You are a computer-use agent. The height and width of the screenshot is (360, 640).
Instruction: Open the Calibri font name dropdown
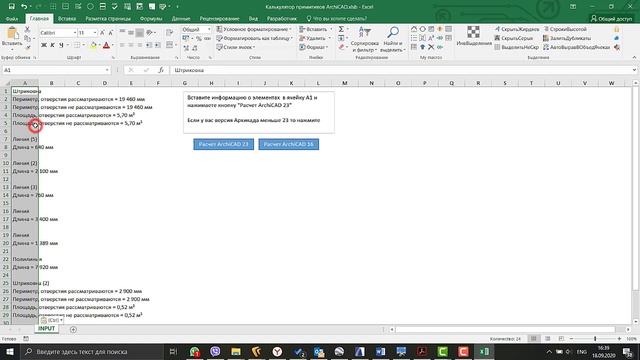click(75, 33)
